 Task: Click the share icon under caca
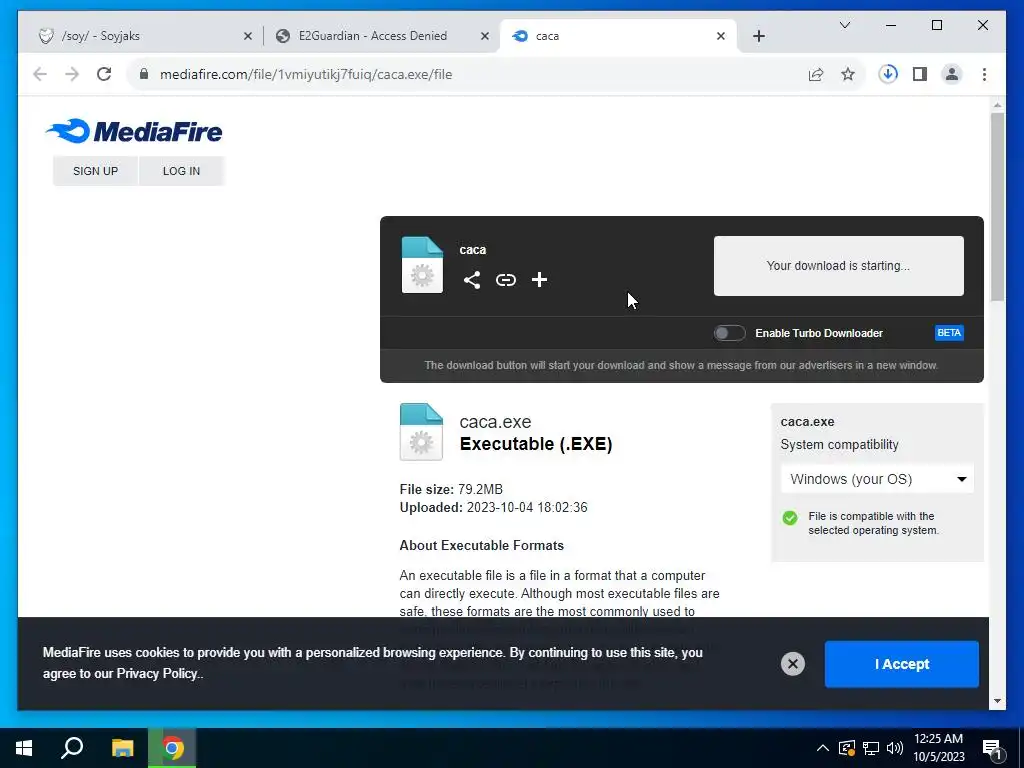[472, 280]
